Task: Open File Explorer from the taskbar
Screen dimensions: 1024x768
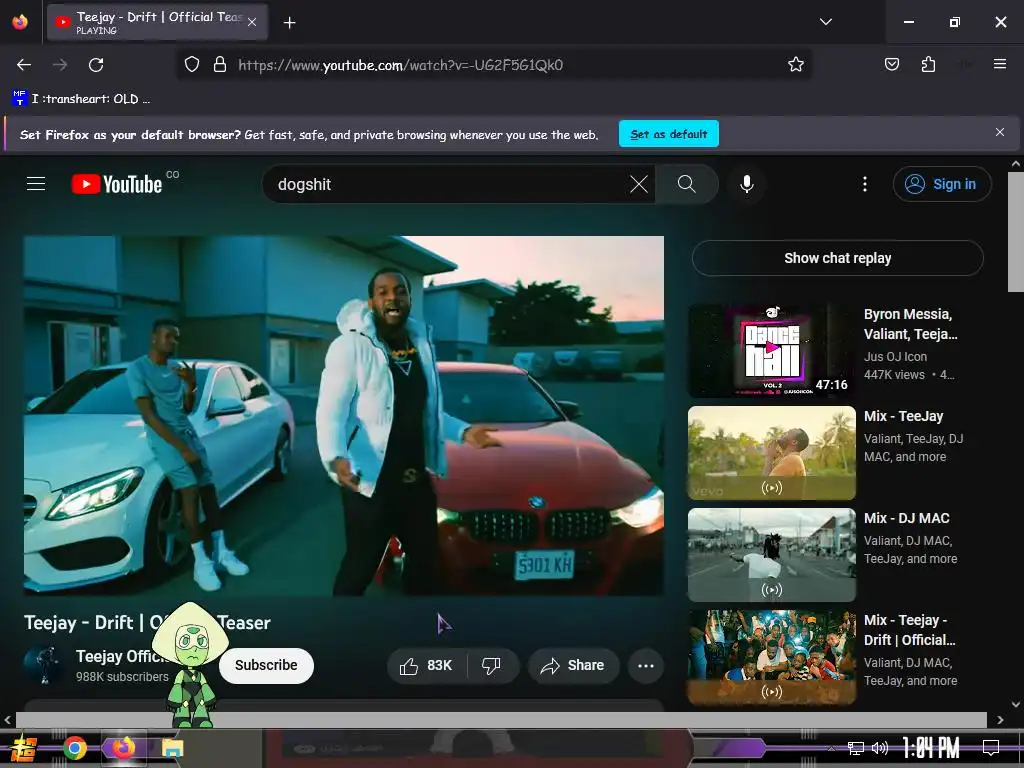Action: tap(173, 748)
